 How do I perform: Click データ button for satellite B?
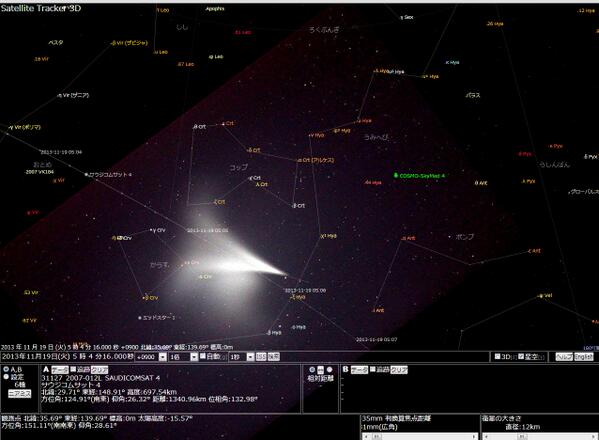(359, 370)
